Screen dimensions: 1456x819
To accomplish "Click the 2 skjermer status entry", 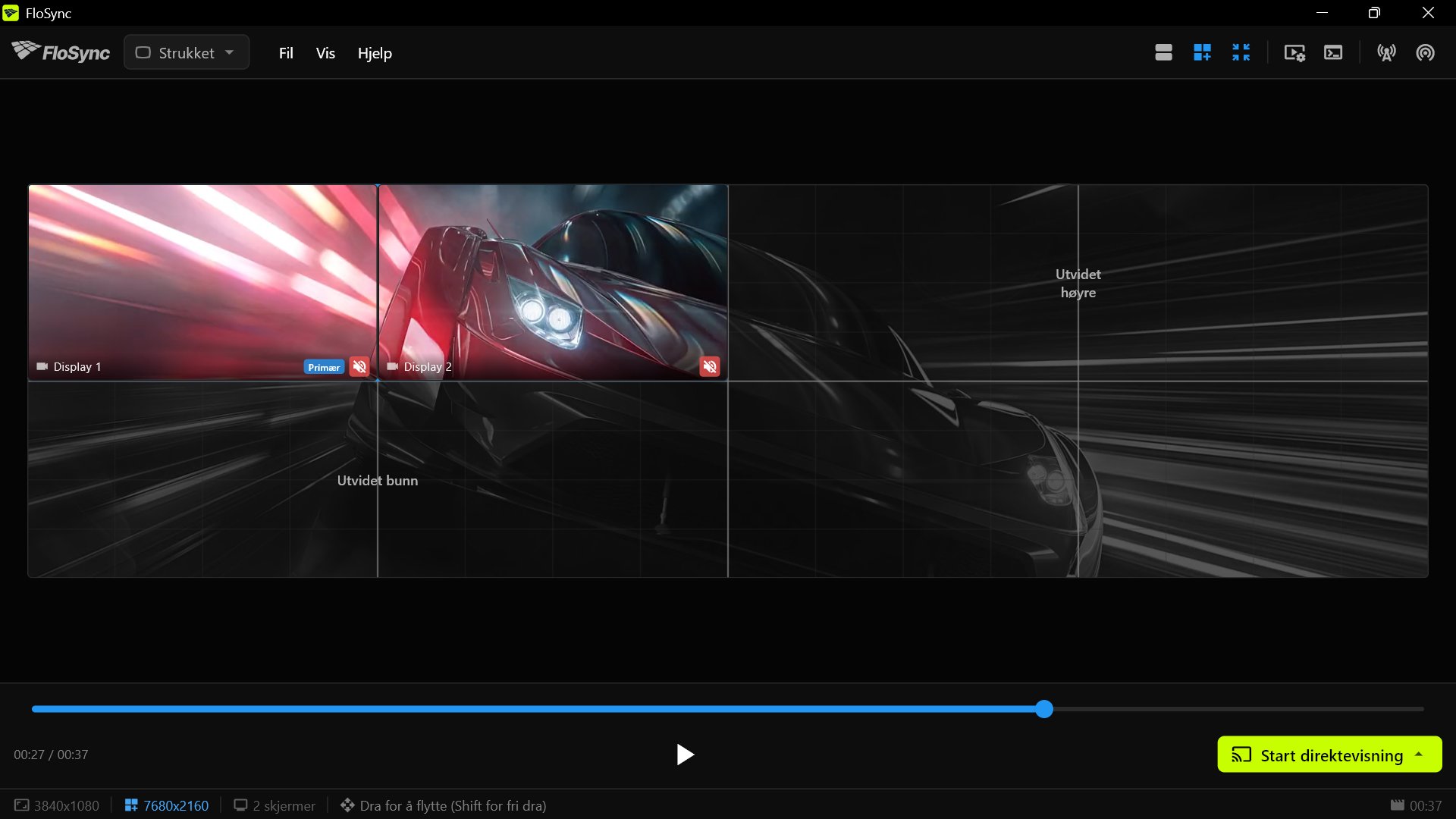I will (x=275, y=805).
